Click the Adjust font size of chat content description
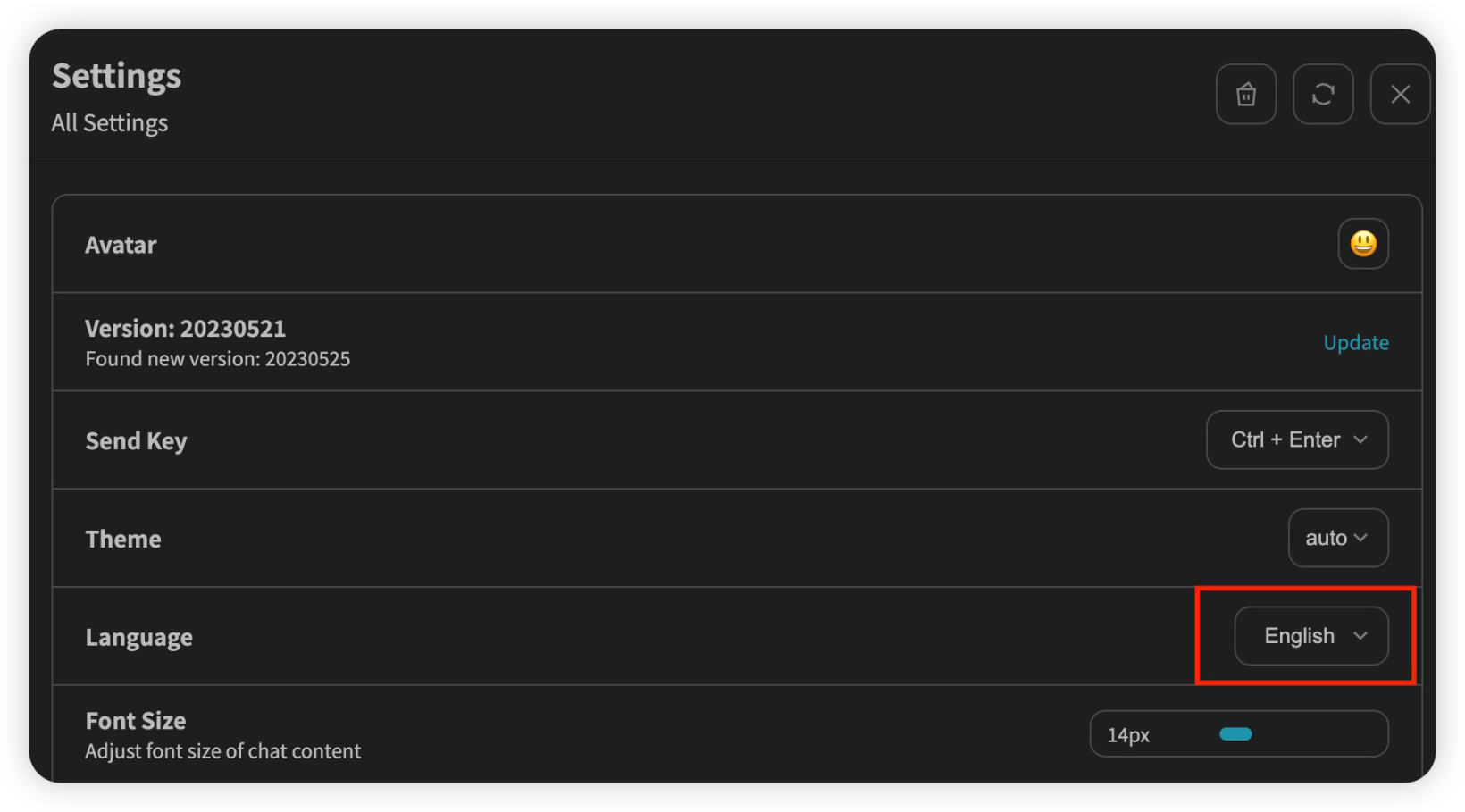 click(x=222, y=751)
